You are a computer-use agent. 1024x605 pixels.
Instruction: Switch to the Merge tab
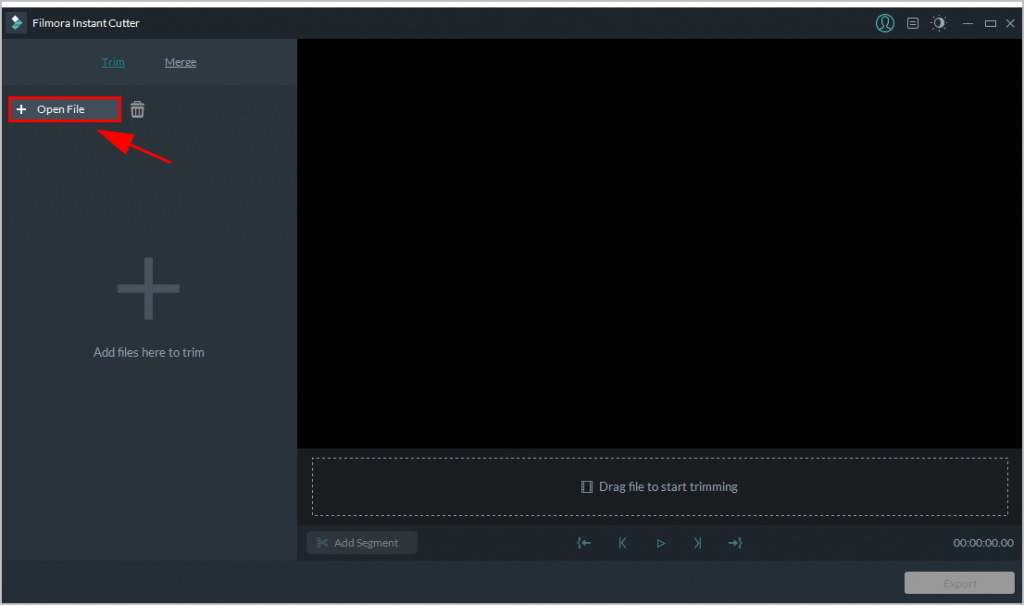(x=180, y=62)
